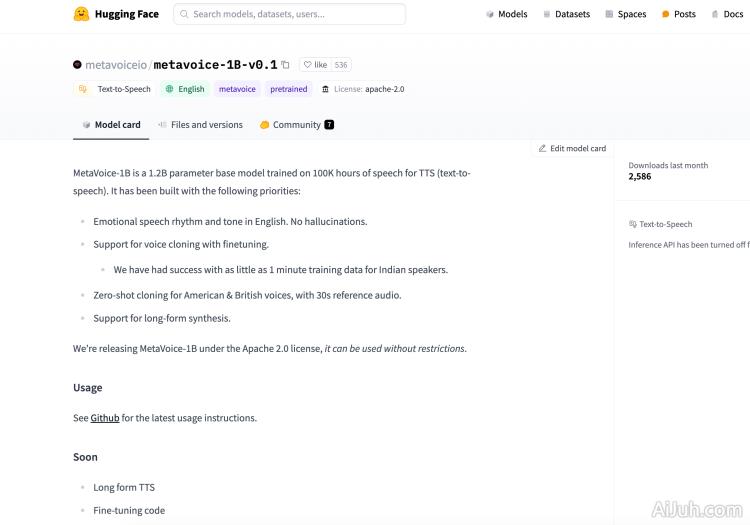Click the apache-2.0 license tag

[362, 89]
